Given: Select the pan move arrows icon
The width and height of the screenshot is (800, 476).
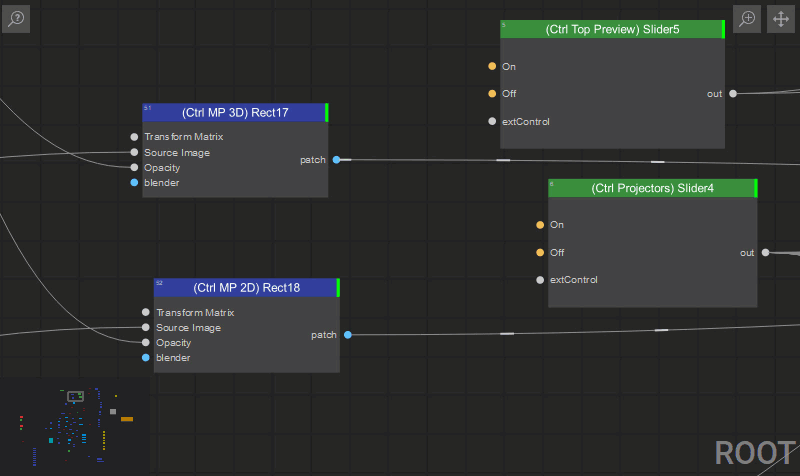Looking at the screenshot, I should click(781, 19).
